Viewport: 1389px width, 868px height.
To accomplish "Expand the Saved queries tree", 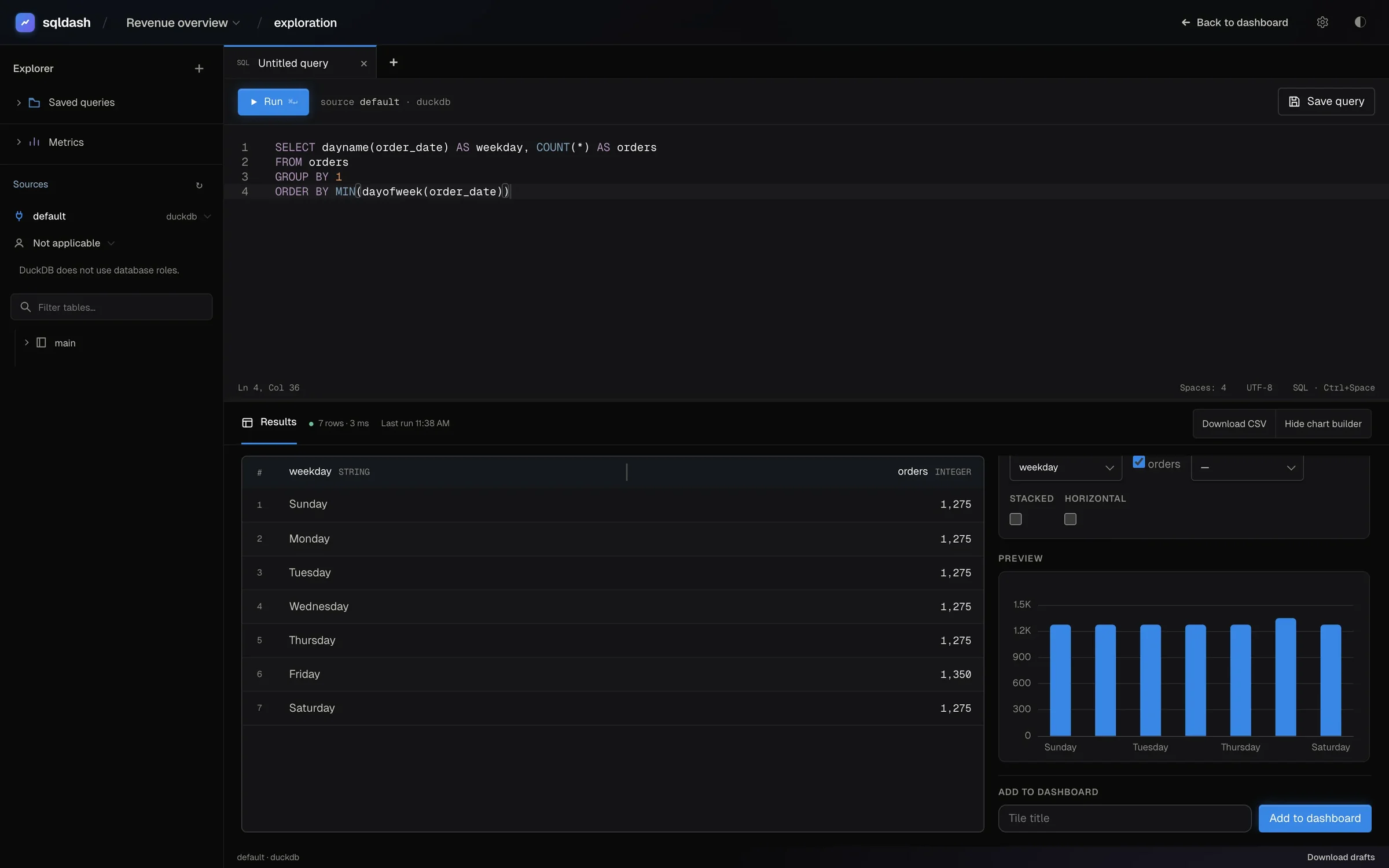I will pos(19,102).
